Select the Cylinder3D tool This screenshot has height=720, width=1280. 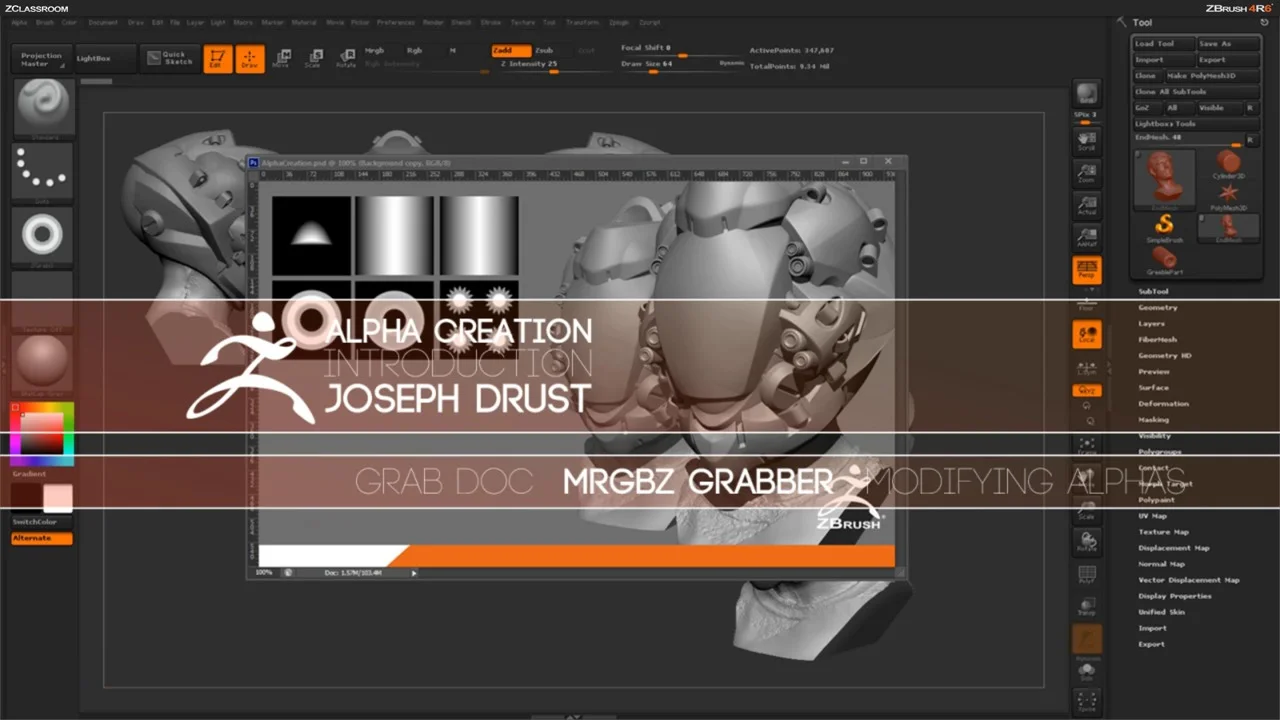coord(1228,165)
